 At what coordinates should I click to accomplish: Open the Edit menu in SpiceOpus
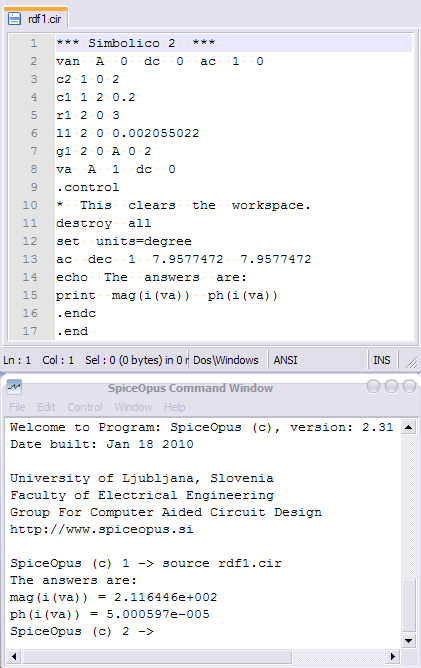[46, 407]
